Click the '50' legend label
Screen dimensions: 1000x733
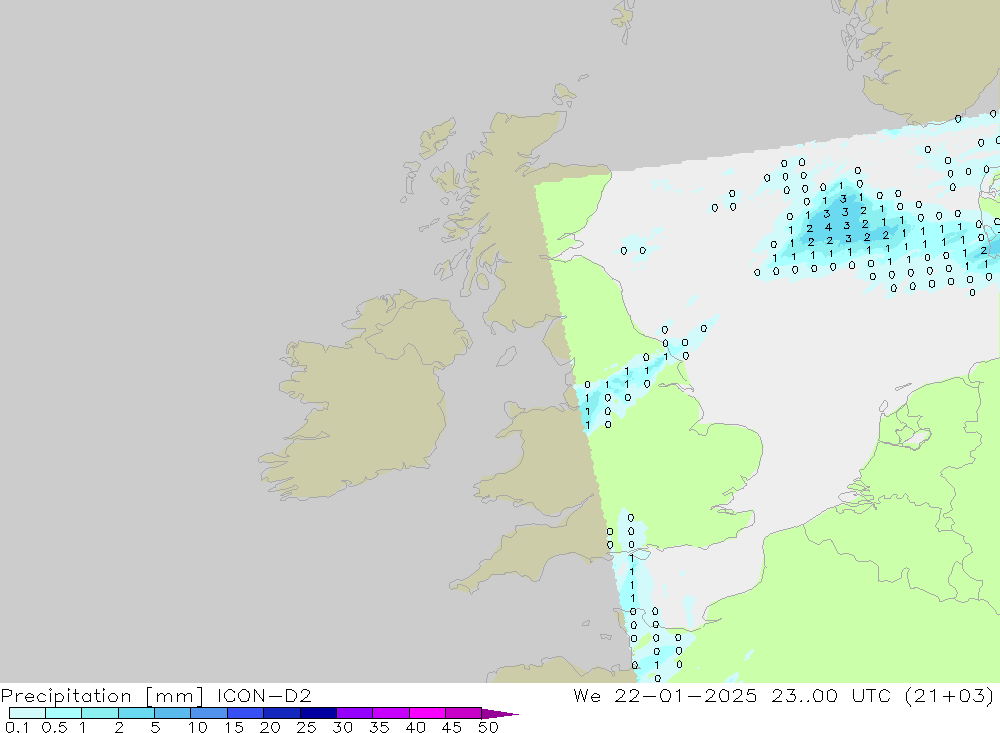pyautogui.click(x=488, y=727)
